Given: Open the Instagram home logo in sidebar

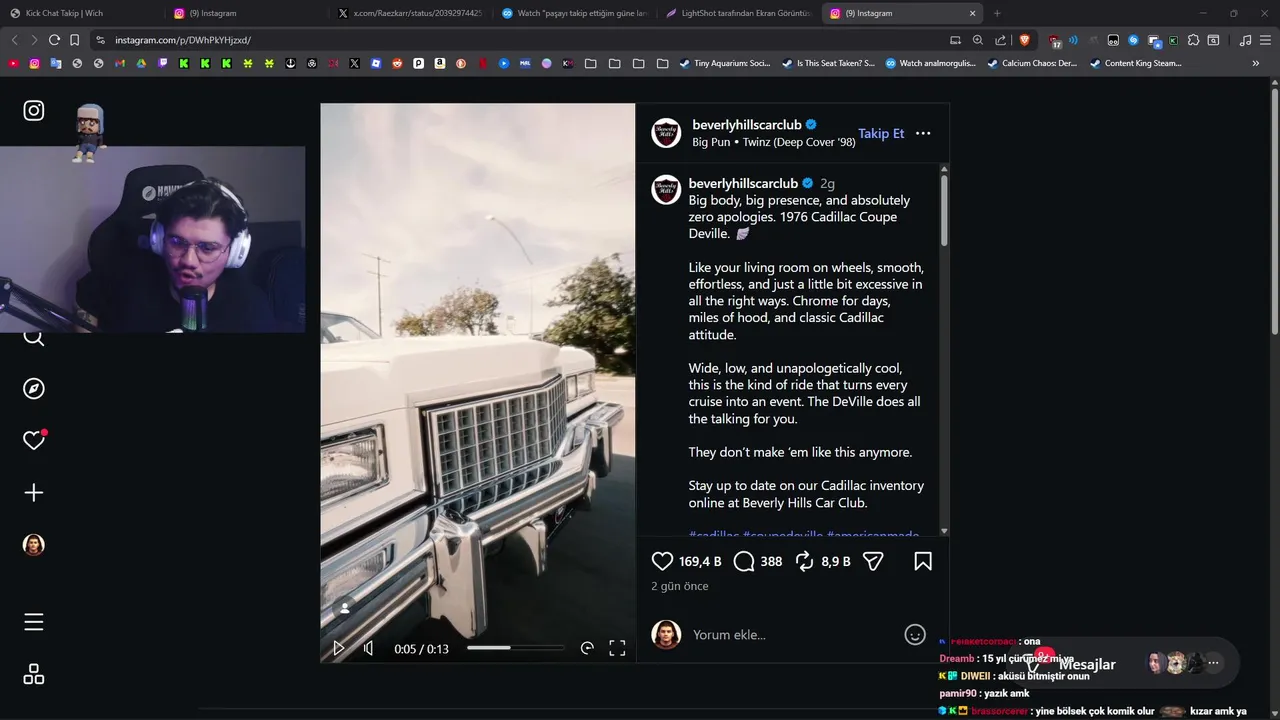Looking at the screenshot, I should coord(34,111).
